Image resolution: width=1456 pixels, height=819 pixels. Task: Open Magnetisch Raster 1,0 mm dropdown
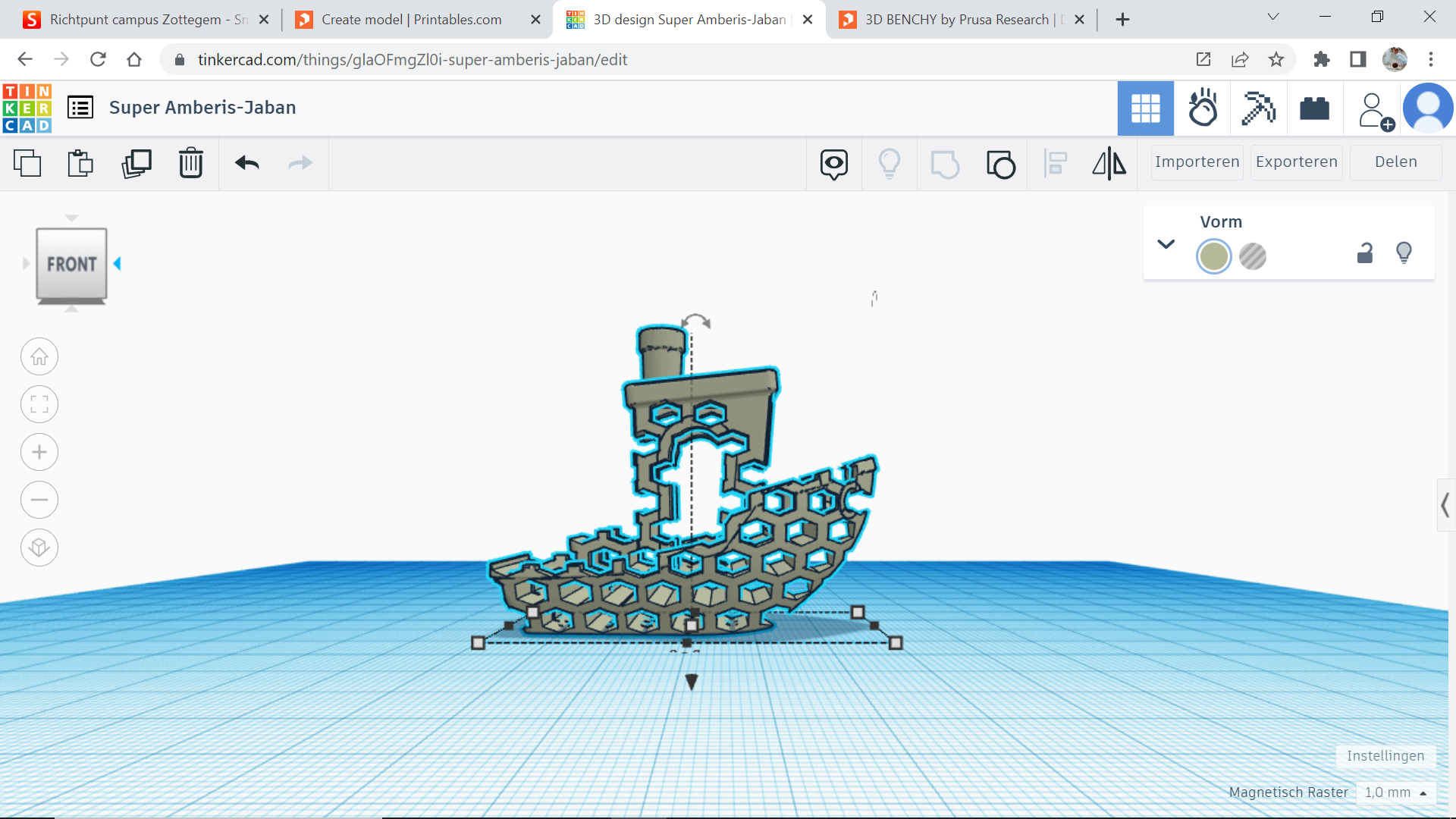tap(1396, 792)
